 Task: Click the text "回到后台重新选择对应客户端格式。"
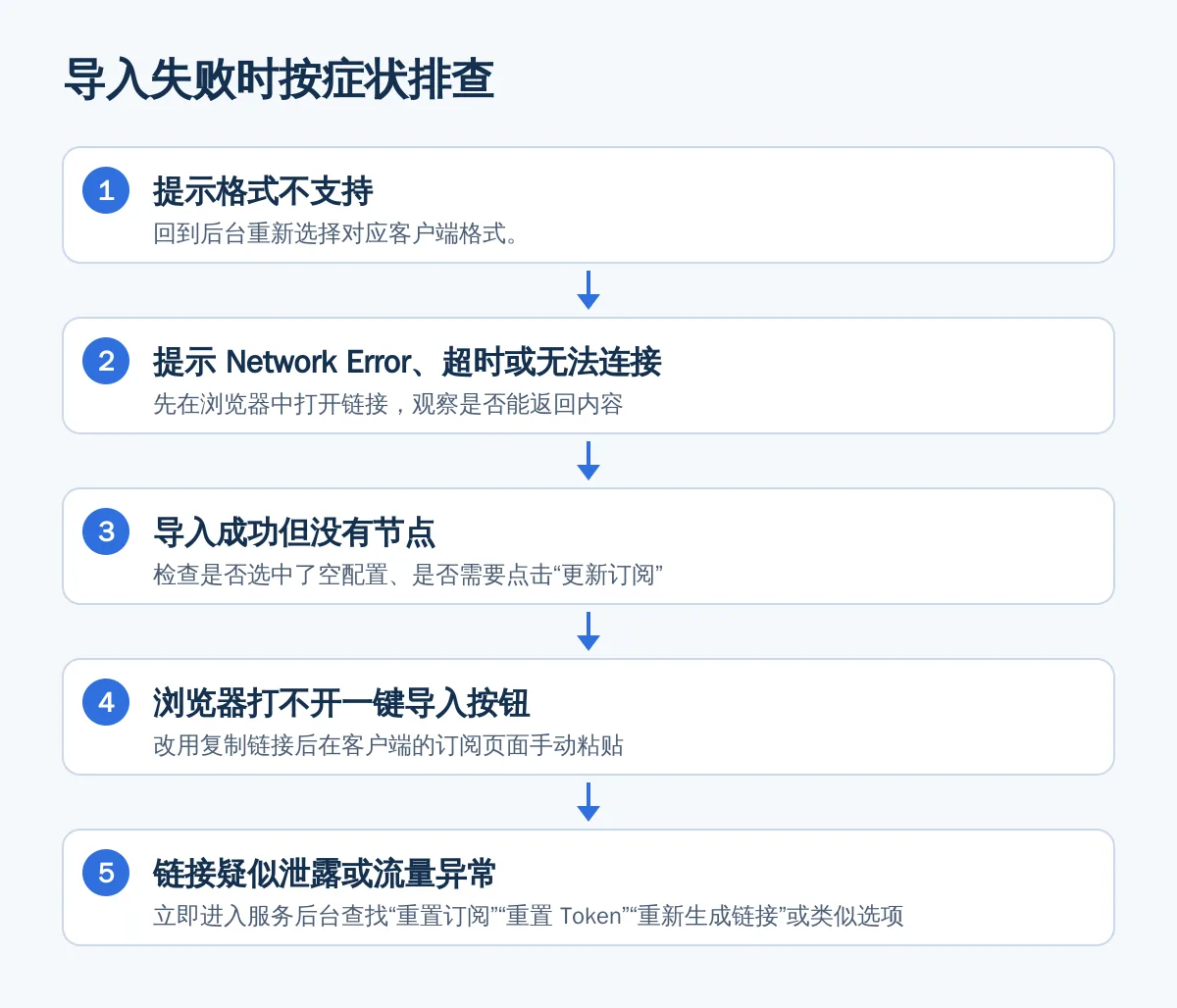coord(336,233)
